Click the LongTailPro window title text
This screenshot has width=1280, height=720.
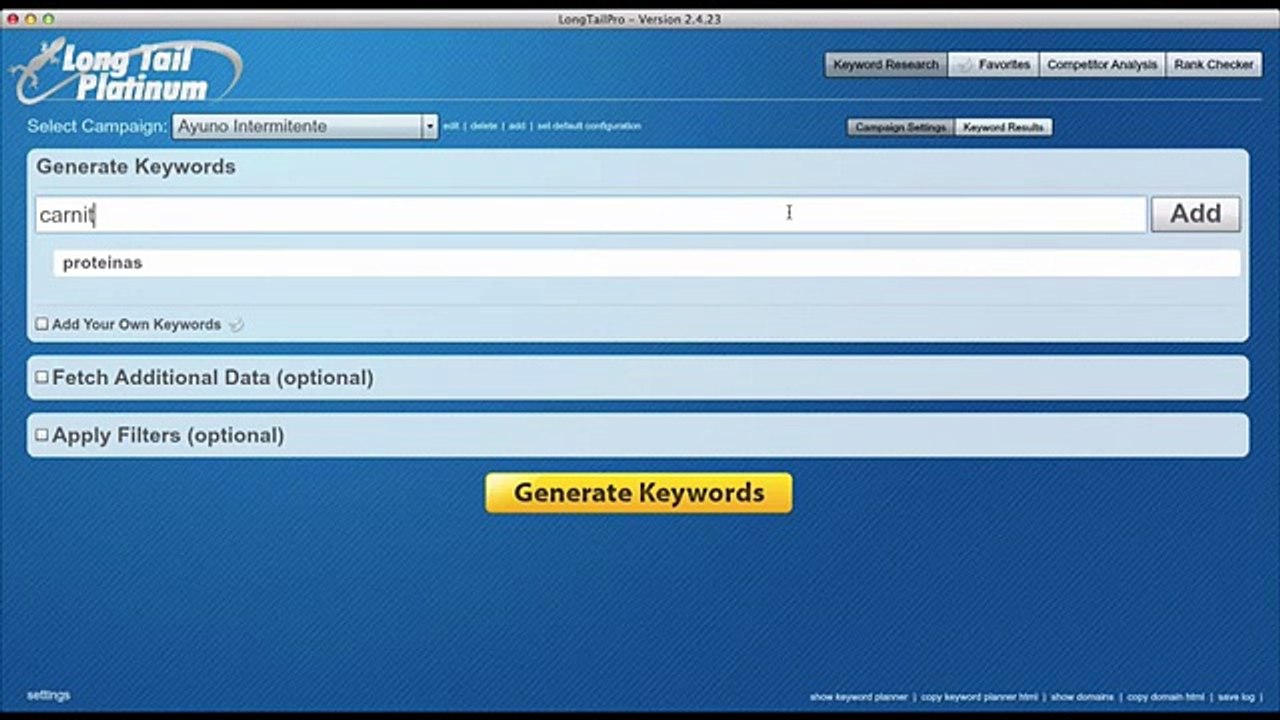pos(640,19)
